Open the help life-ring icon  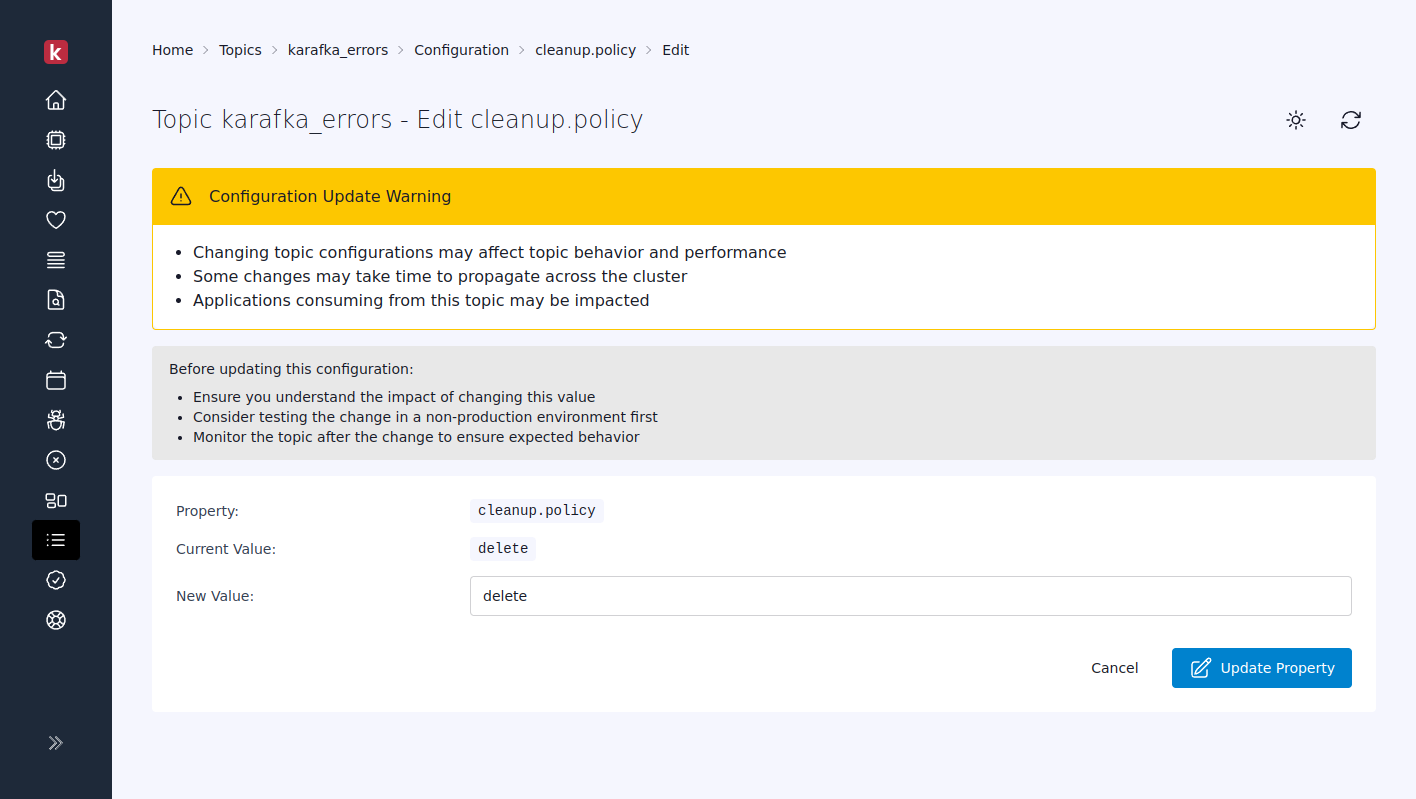click(56, 620)
